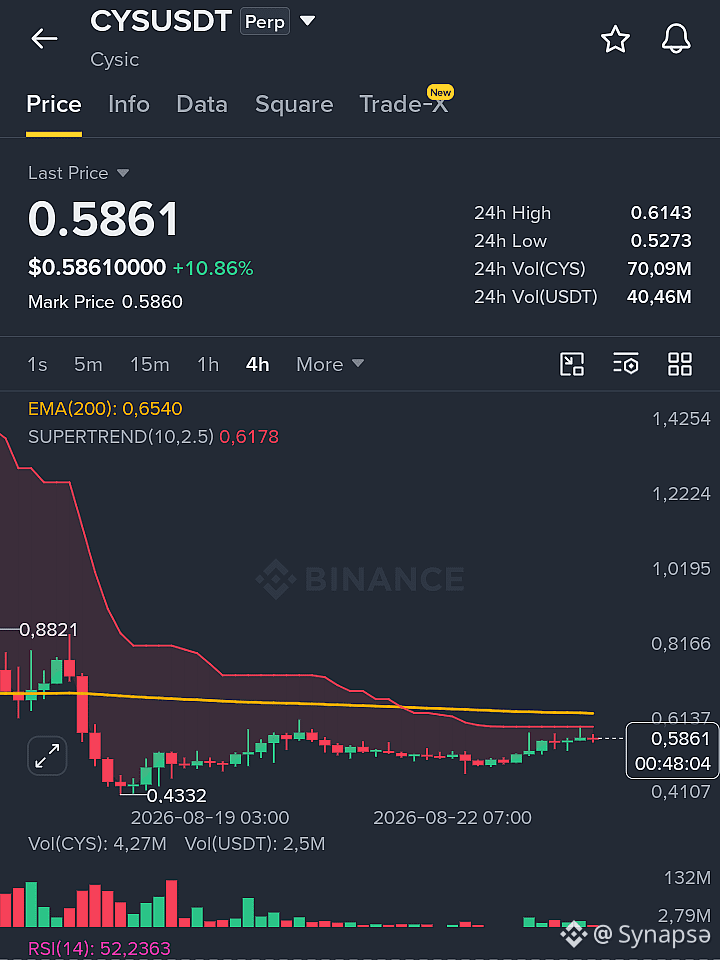720x960 pixels.
Task: Tap the current price tag 0,5861 on axis
Action: (672, 751)
